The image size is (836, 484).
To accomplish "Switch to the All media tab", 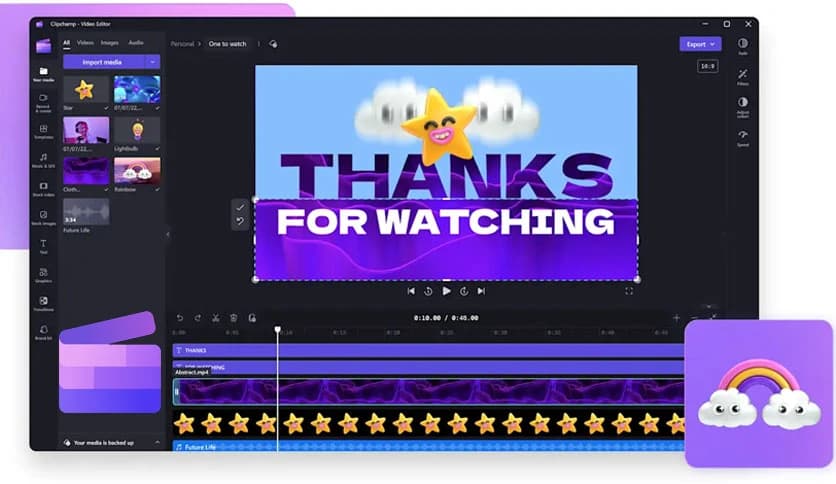I will tap(67, 43).
